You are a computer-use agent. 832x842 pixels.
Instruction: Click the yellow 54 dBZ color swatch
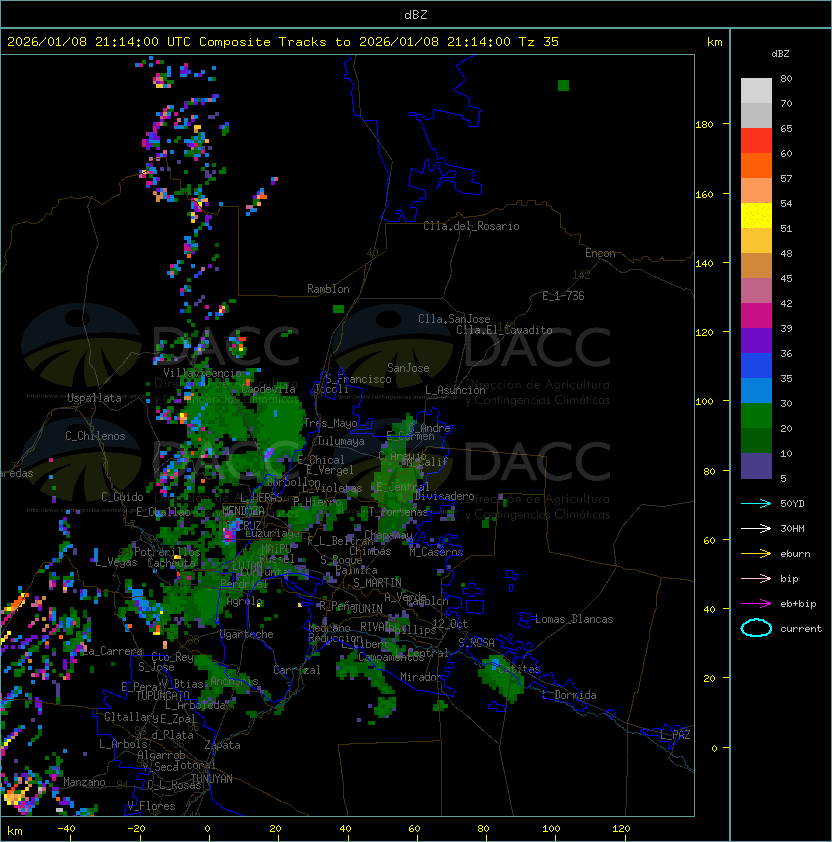coord(756,216)
